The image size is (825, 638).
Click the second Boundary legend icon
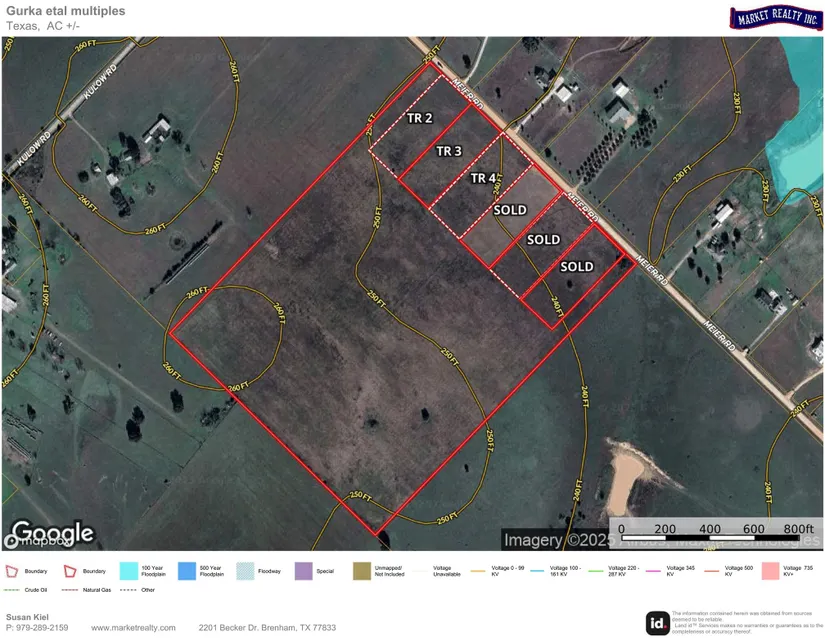point(71,571)
